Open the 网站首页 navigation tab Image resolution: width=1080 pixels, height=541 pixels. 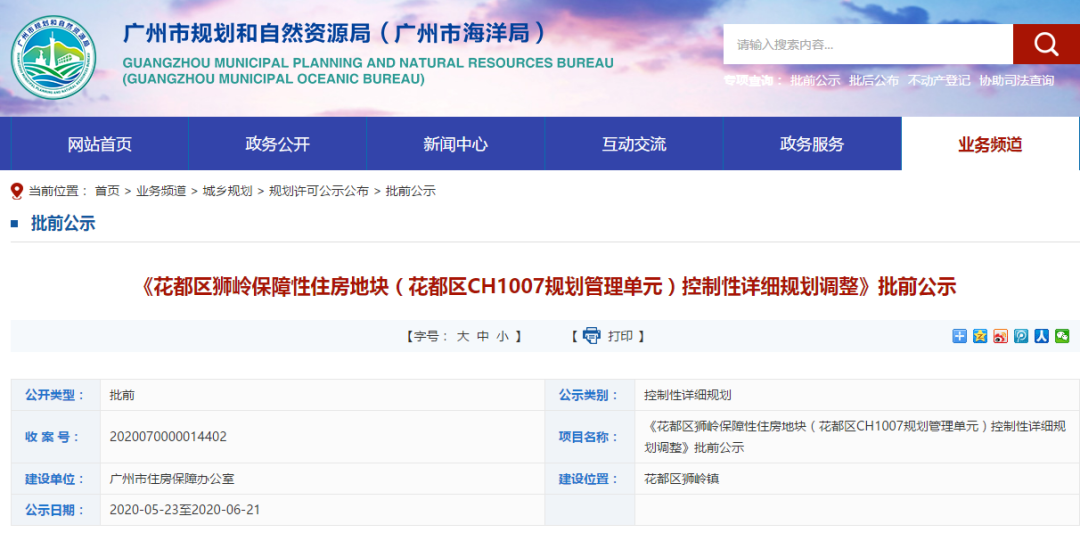[x=100, y=144]
